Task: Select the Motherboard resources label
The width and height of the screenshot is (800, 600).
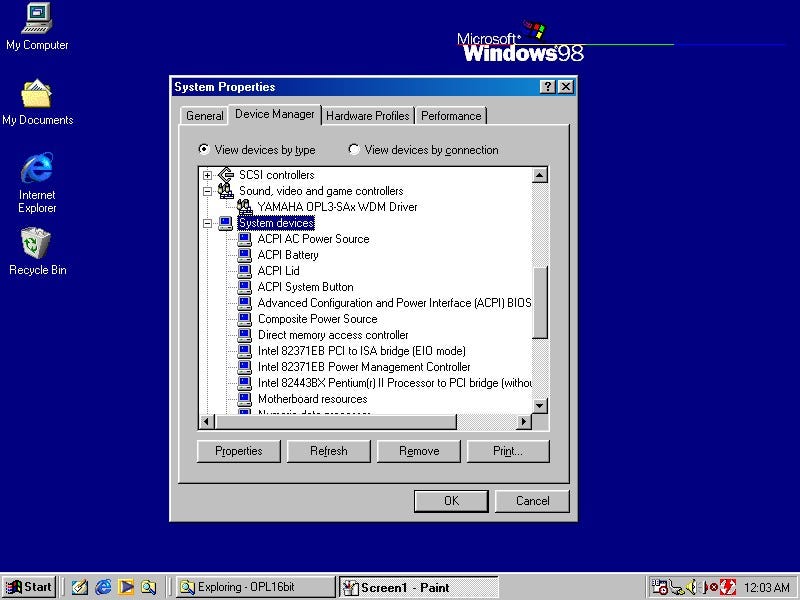Action: [312, 399]
